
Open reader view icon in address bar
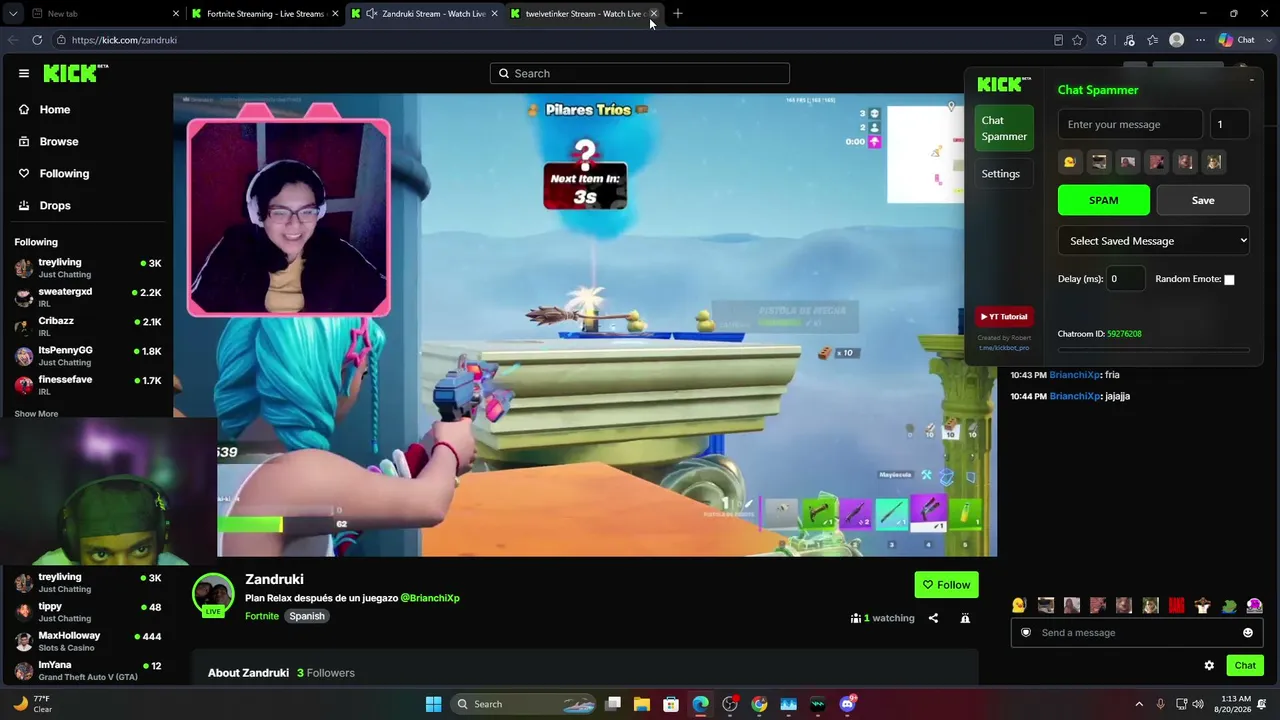pyautogui.click(x=1058, y=40)
